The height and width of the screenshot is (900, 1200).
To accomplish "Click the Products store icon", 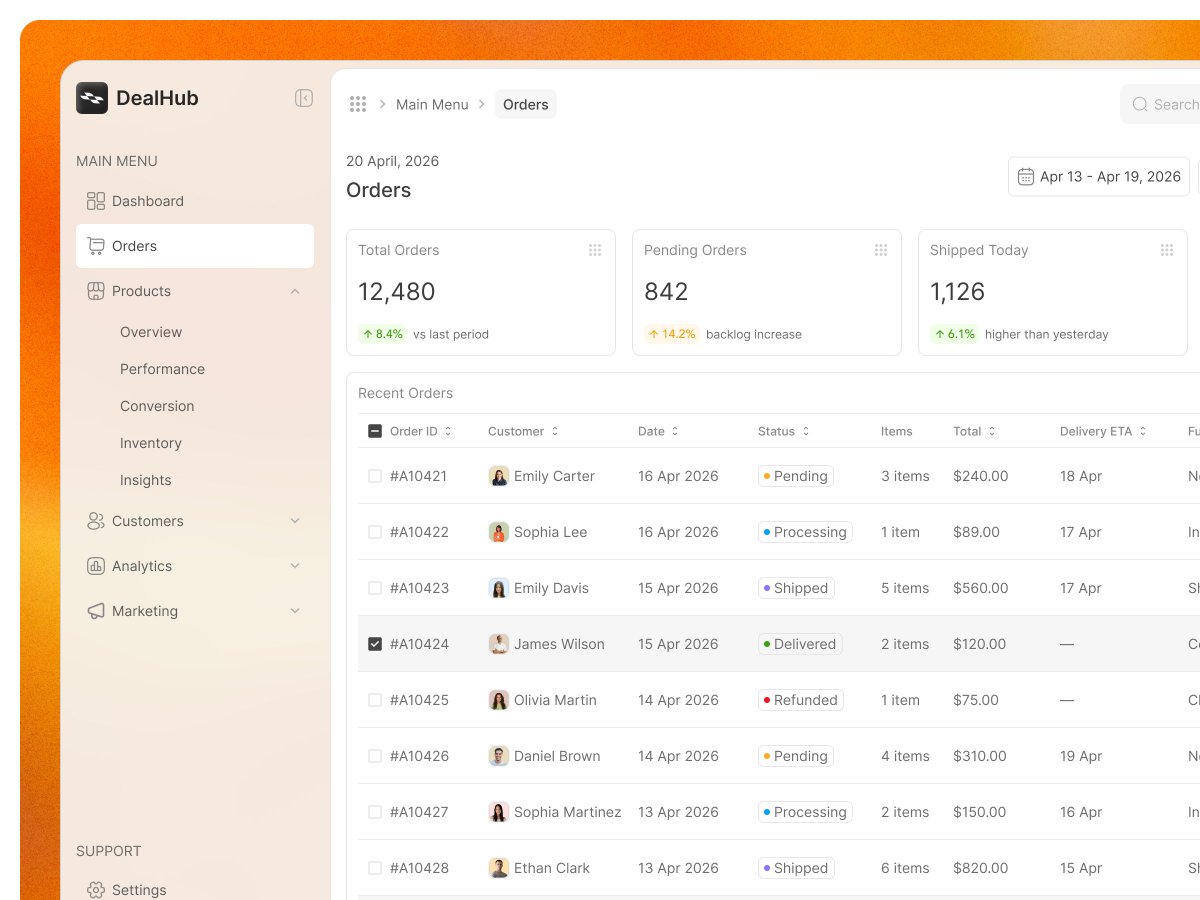I will coord(96,291).
